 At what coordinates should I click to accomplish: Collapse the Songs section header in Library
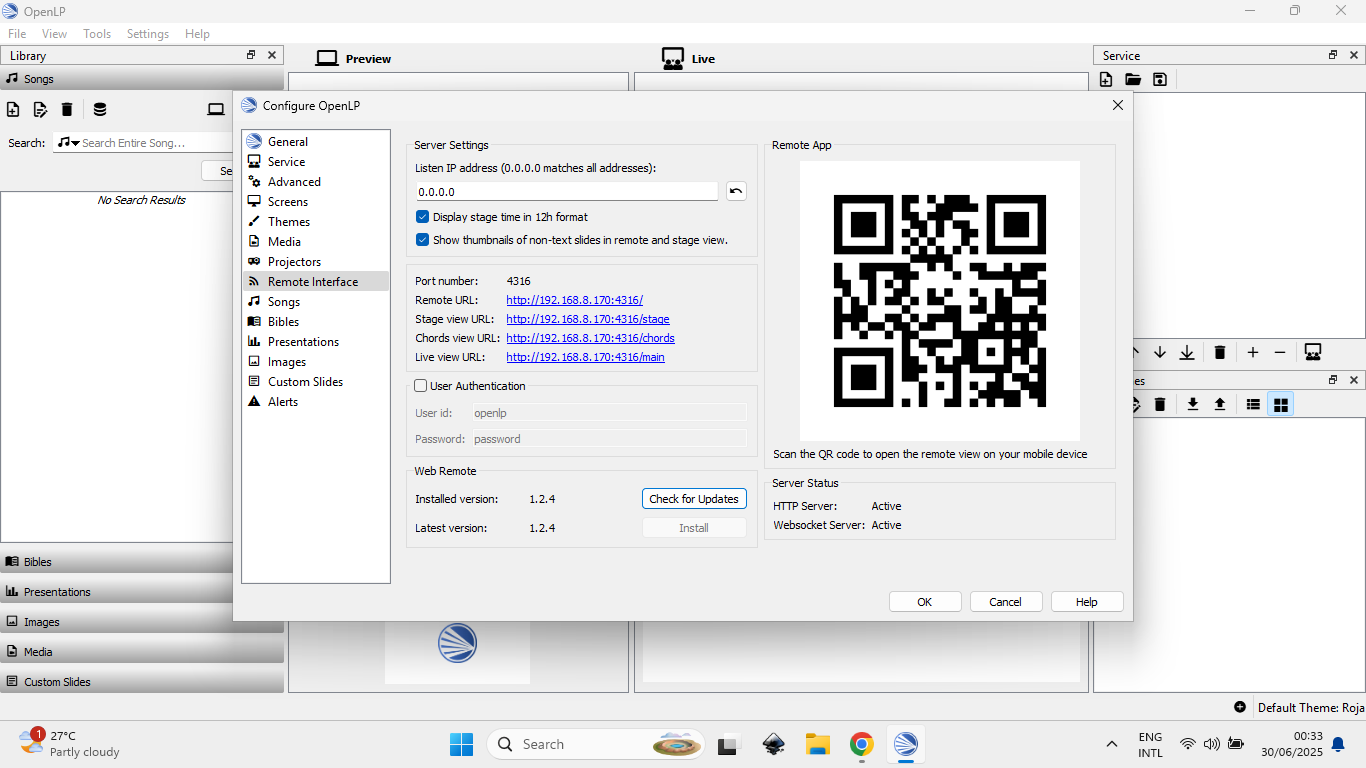click(x=142, y=79)
